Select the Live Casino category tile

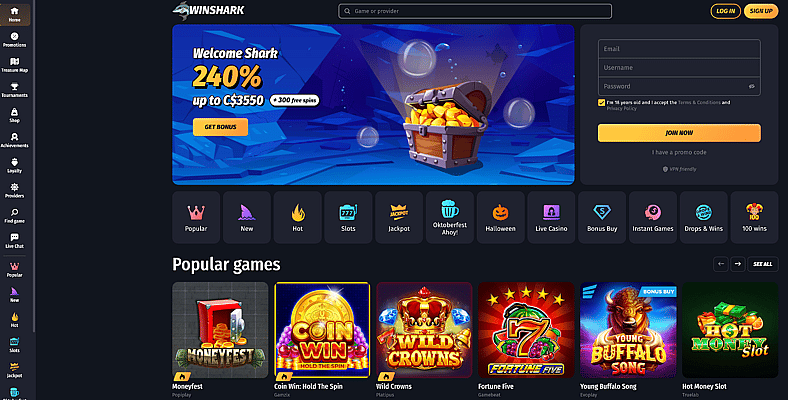[x=551, y=217]
